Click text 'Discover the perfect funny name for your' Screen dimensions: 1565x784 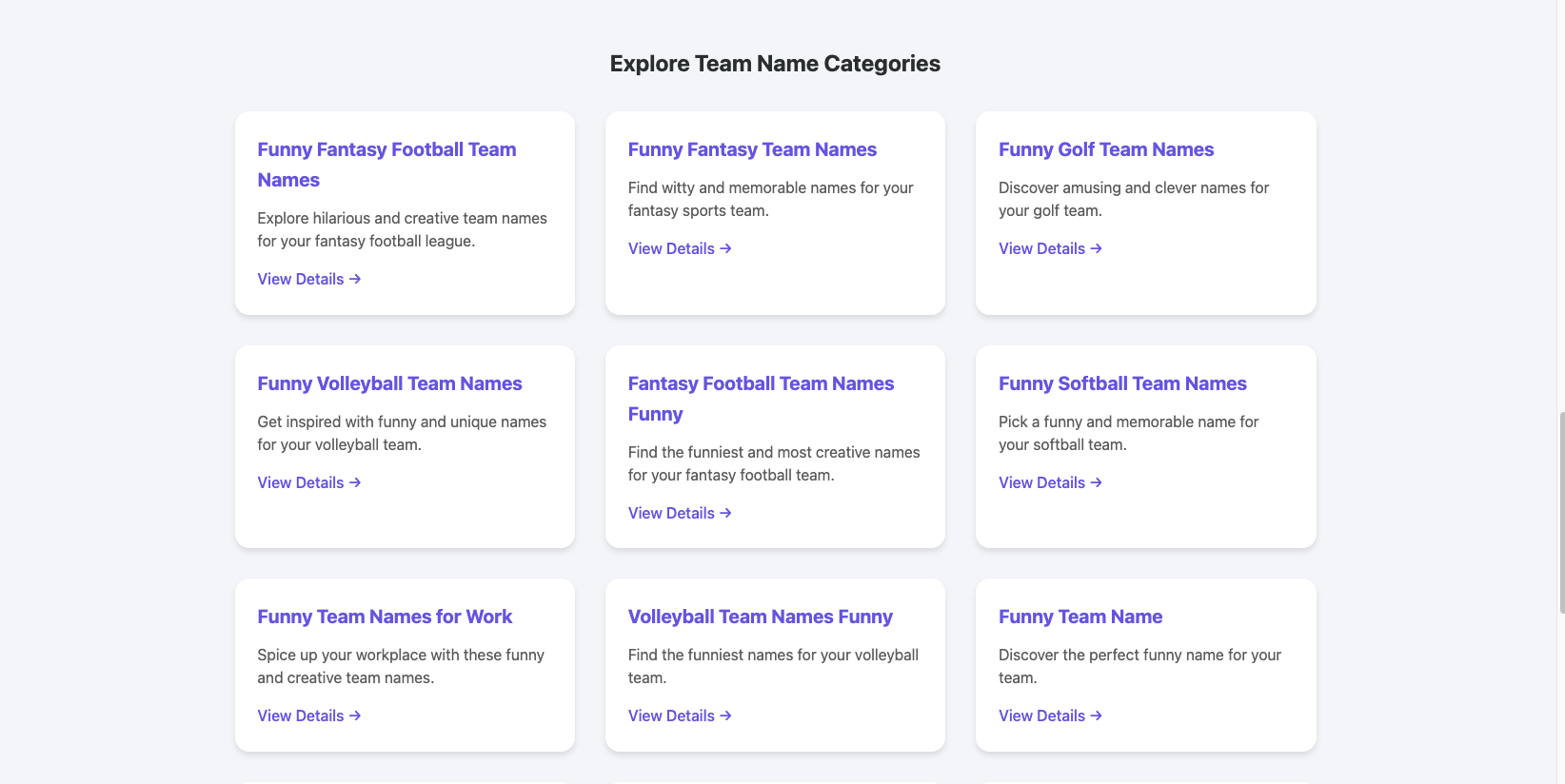tap(1139, 655)
